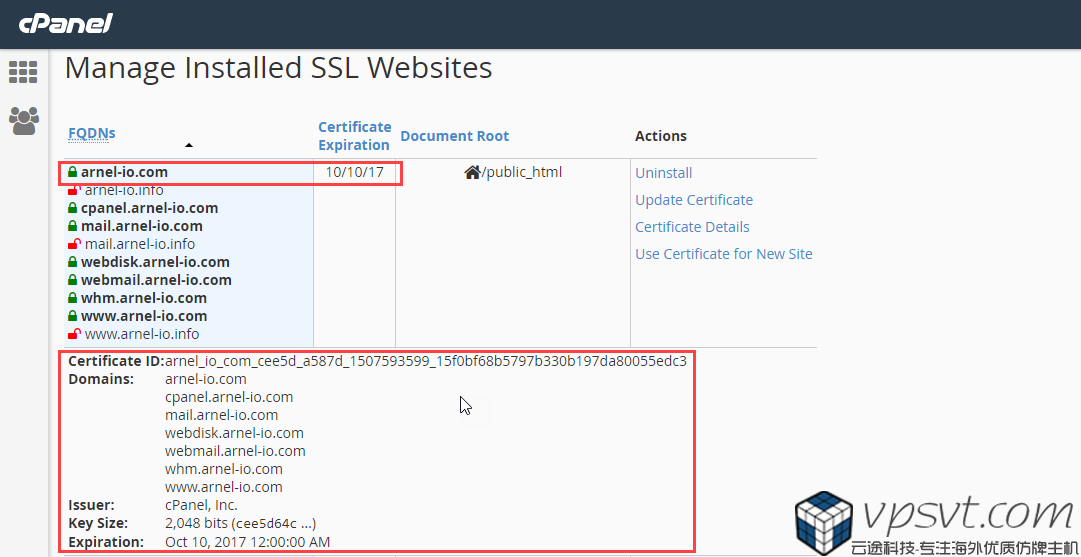
Task: Click the sort arrow under FQDNs
Action: point(189,145)
